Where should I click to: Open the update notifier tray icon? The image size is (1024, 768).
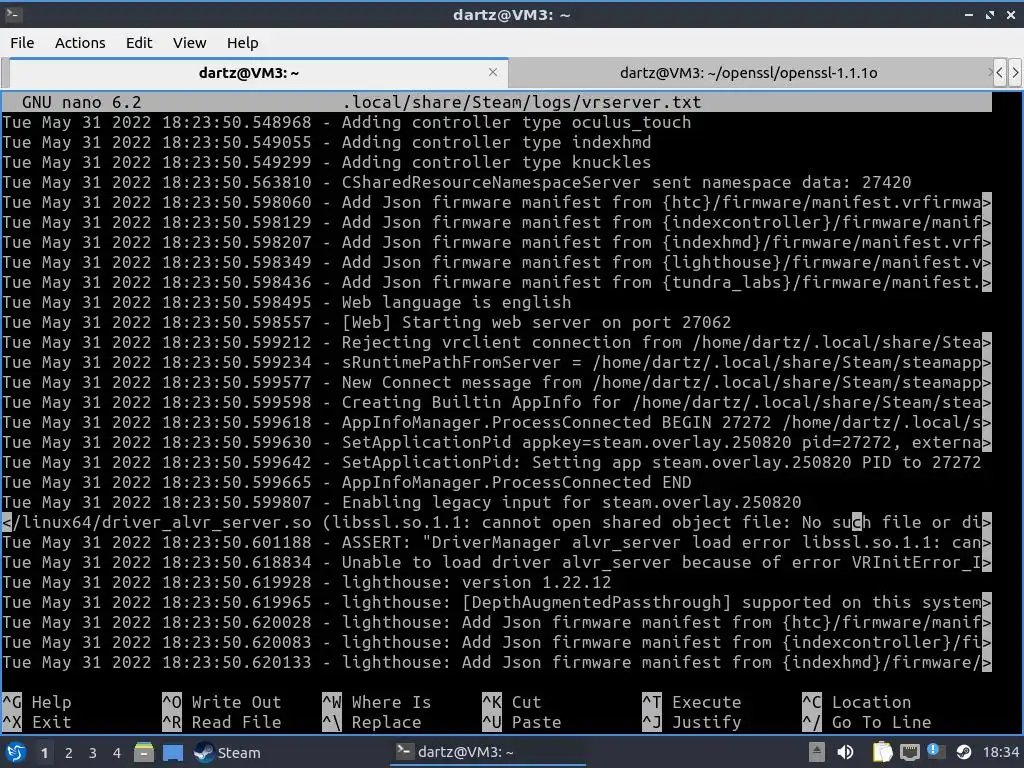934,751
